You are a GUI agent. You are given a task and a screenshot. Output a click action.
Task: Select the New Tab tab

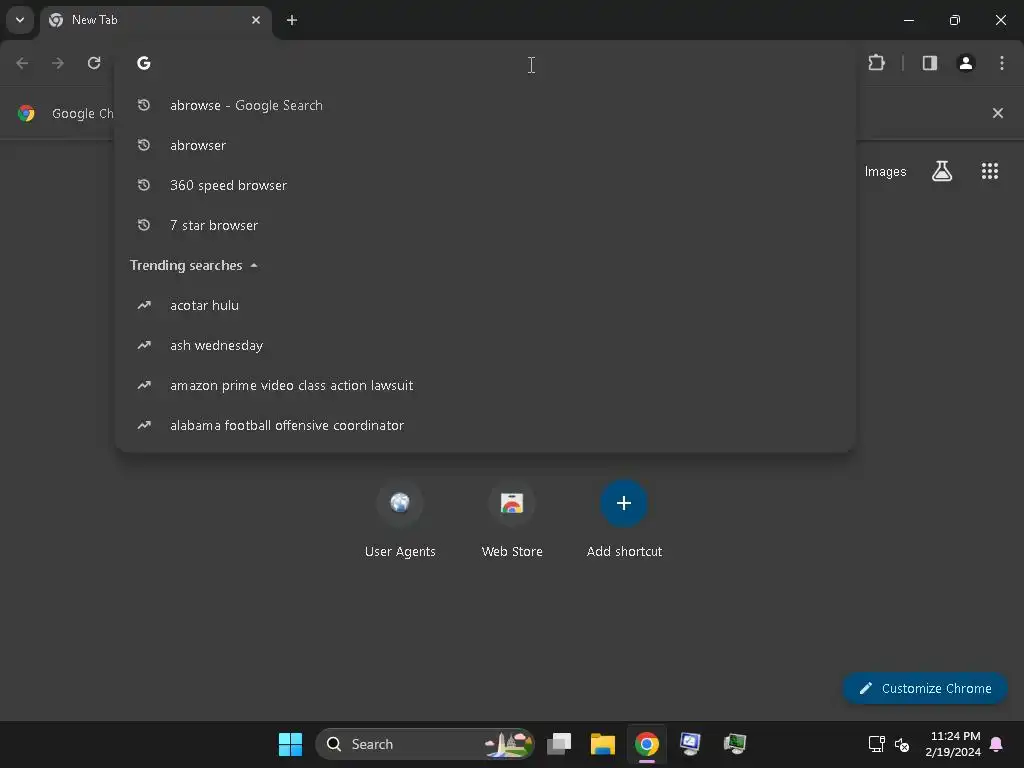155,20
